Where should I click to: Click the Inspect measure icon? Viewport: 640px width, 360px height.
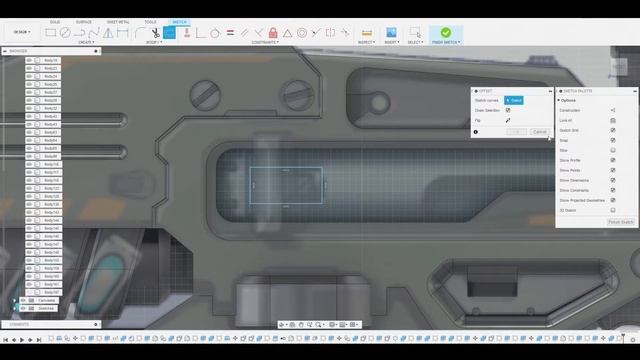[x=367, y=33]
